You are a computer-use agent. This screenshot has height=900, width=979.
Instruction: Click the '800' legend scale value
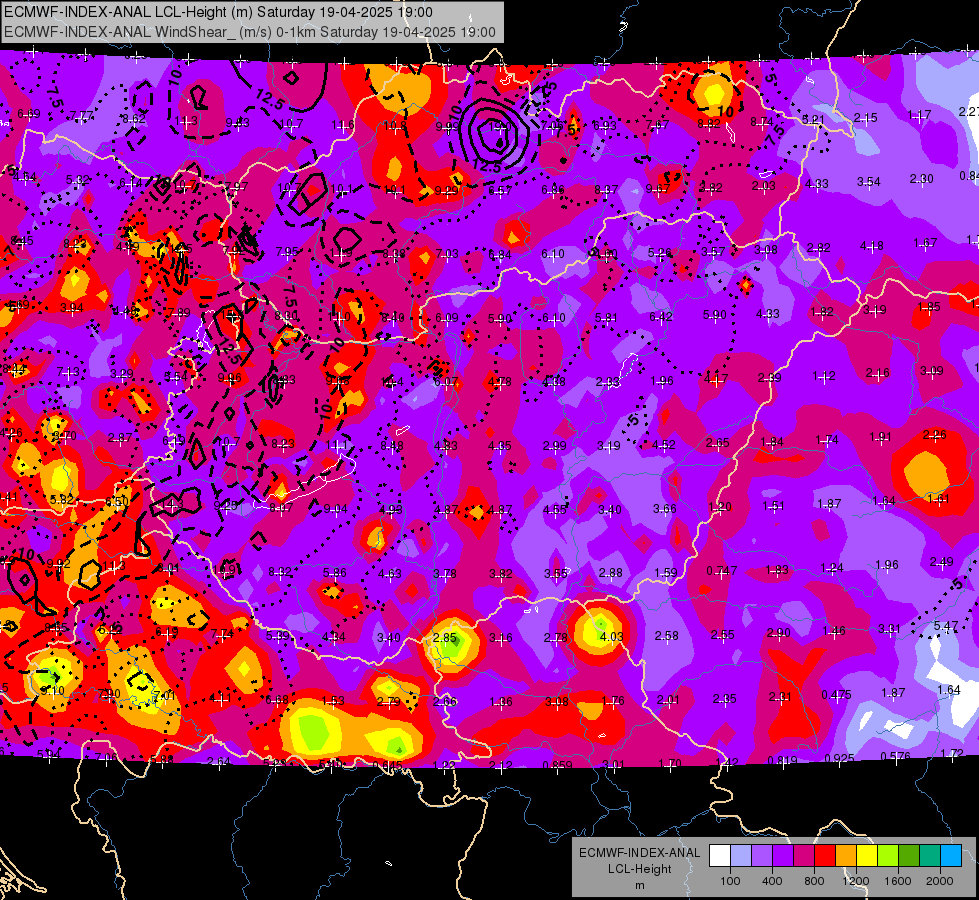814,881
